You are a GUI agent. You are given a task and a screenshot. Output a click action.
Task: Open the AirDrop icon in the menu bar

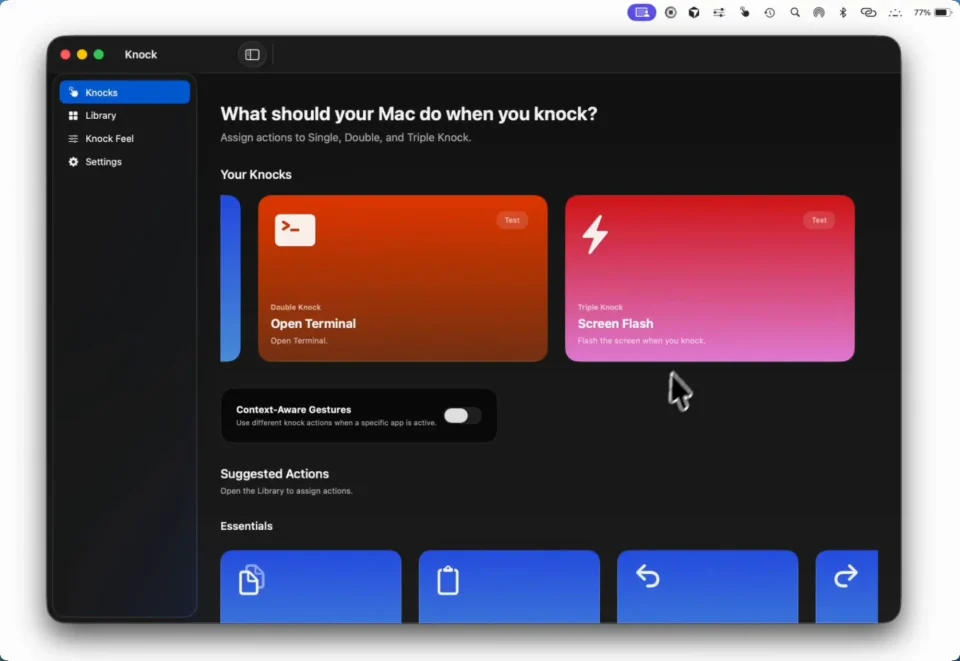(819, 12)
